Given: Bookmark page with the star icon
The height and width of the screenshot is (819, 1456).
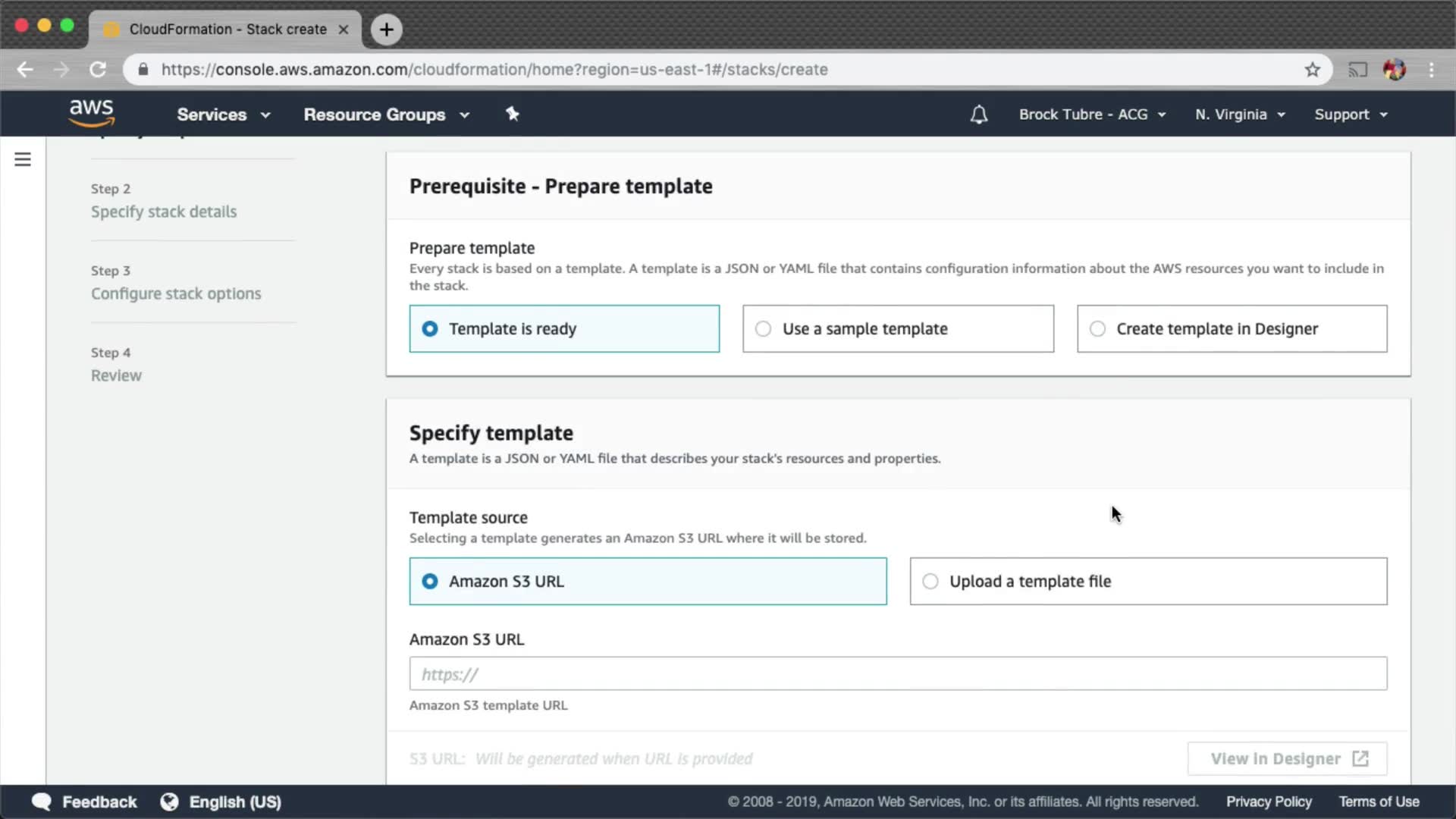Looking at the screenshot, I should coord(1313,70).
